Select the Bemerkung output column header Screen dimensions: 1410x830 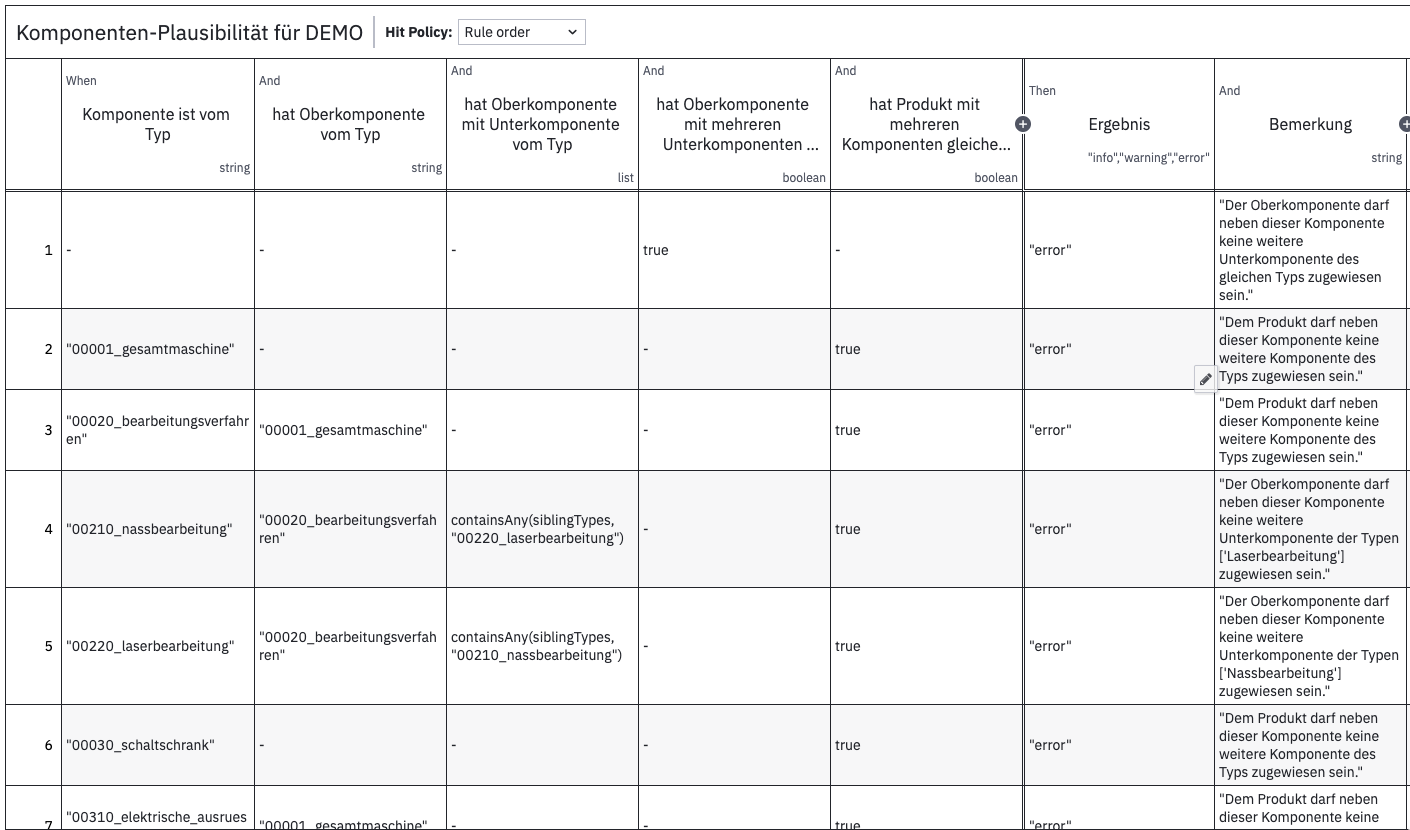pos(1310,124)
